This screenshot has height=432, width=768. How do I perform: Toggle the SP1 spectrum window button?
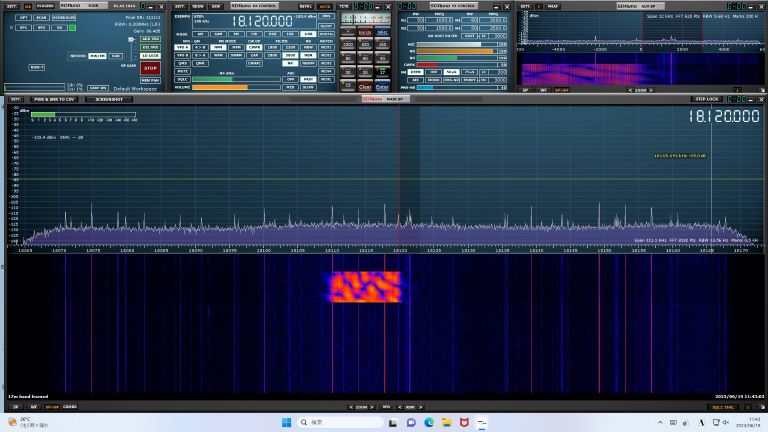coord(24,28)
